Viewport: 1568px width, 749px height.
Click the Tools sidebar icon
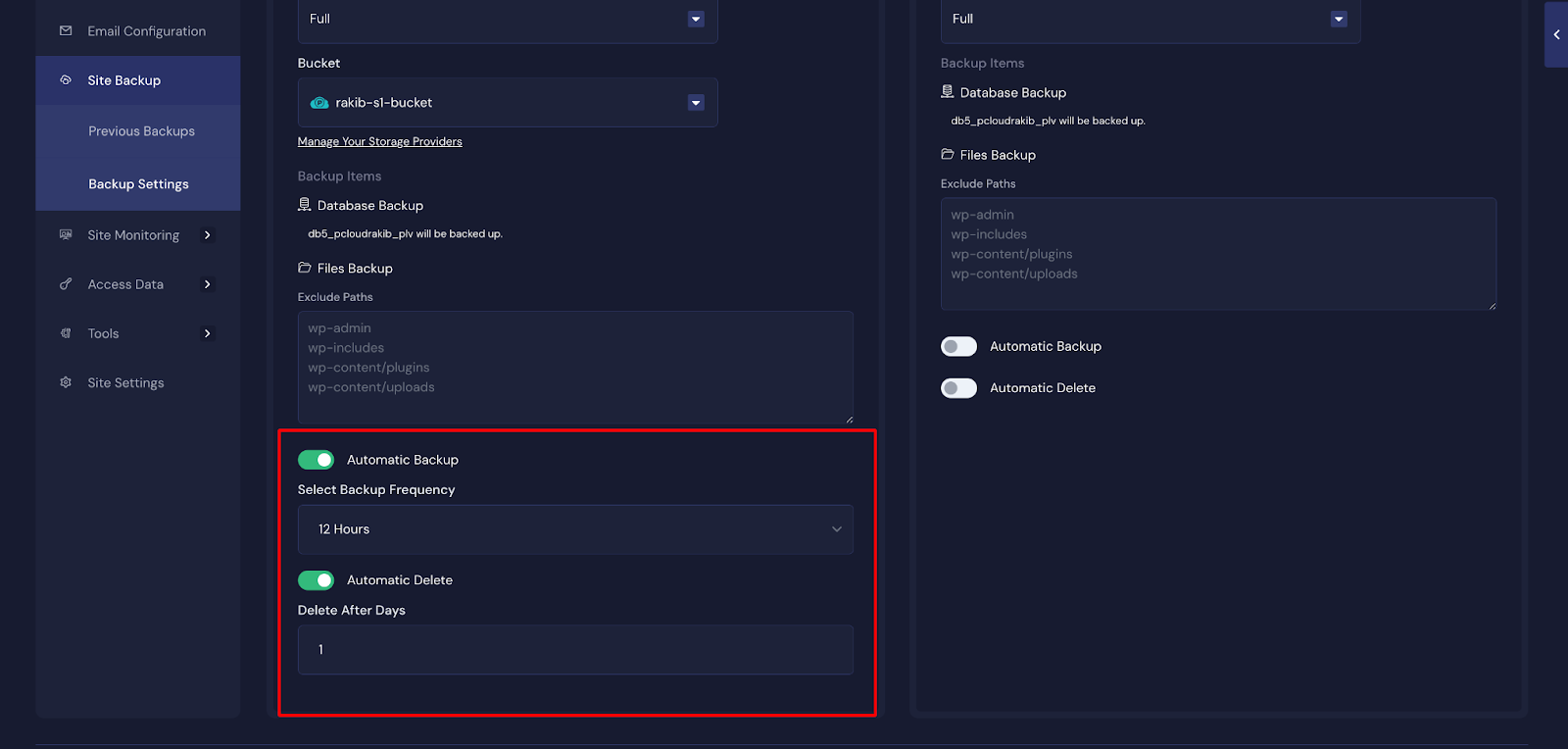[66, 333]
